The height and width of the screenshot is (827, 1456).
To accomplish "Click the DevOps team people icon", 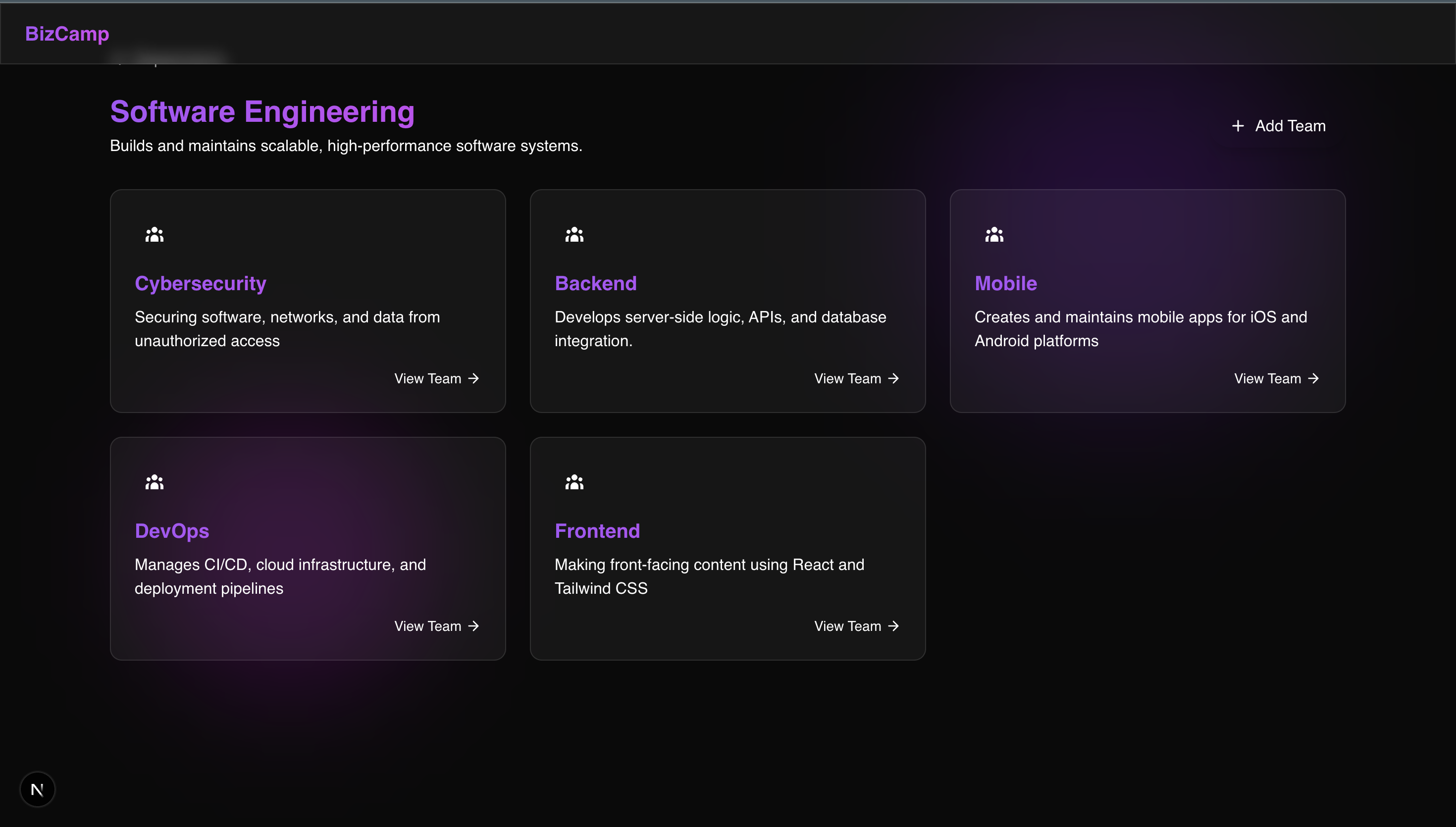I will 155,482.
